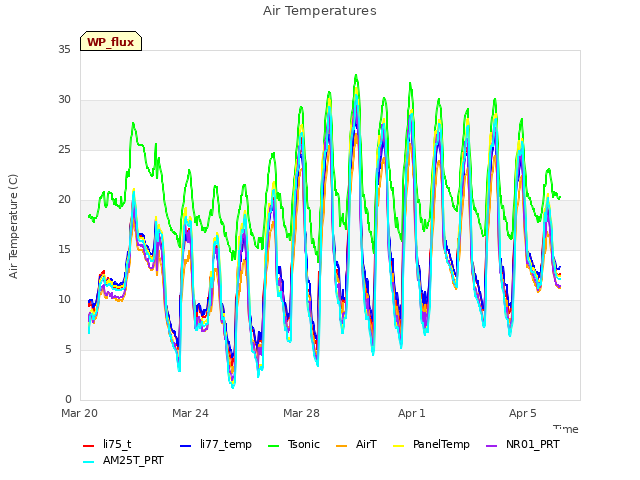Click the Apr 1 x-axis tick label

(x=412, y=413)
